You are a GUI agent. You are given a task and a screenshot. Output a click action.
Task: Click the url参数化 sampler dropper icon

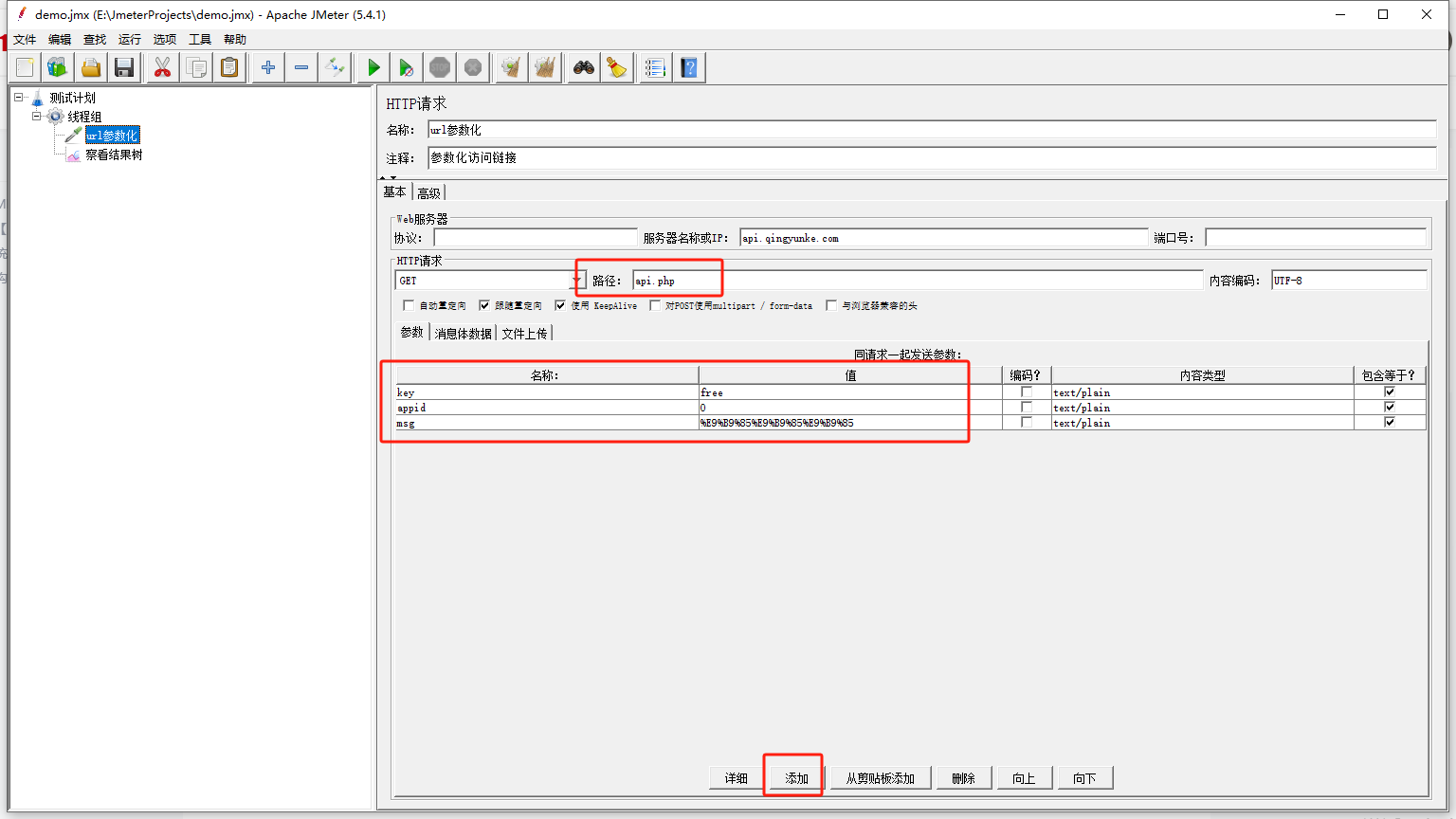pyautogui.click(x=73, y=136)
